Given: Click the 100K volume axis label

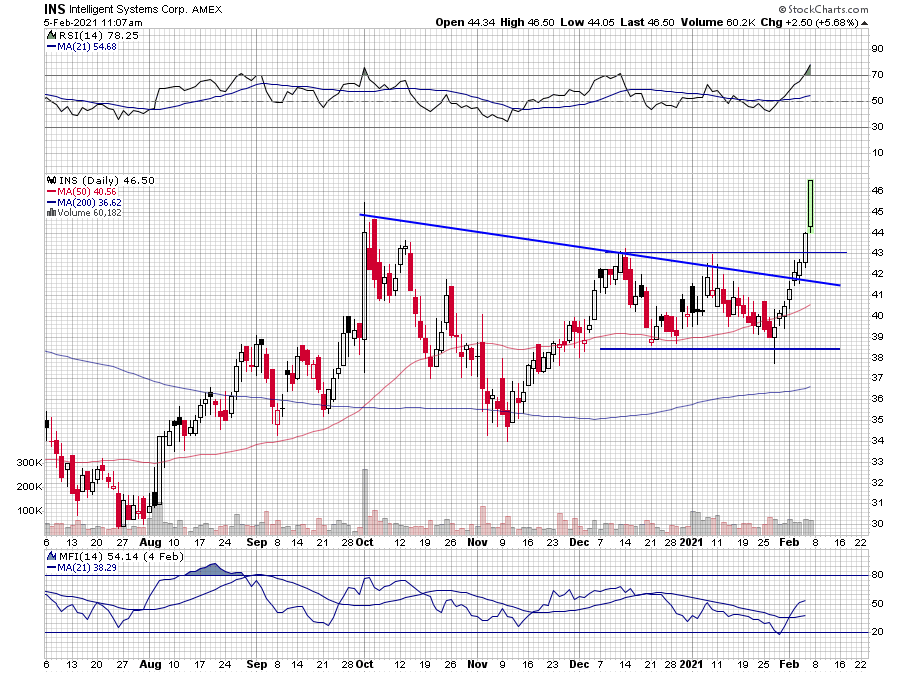Looking at the screenshot, I should (x=29, y=511).
